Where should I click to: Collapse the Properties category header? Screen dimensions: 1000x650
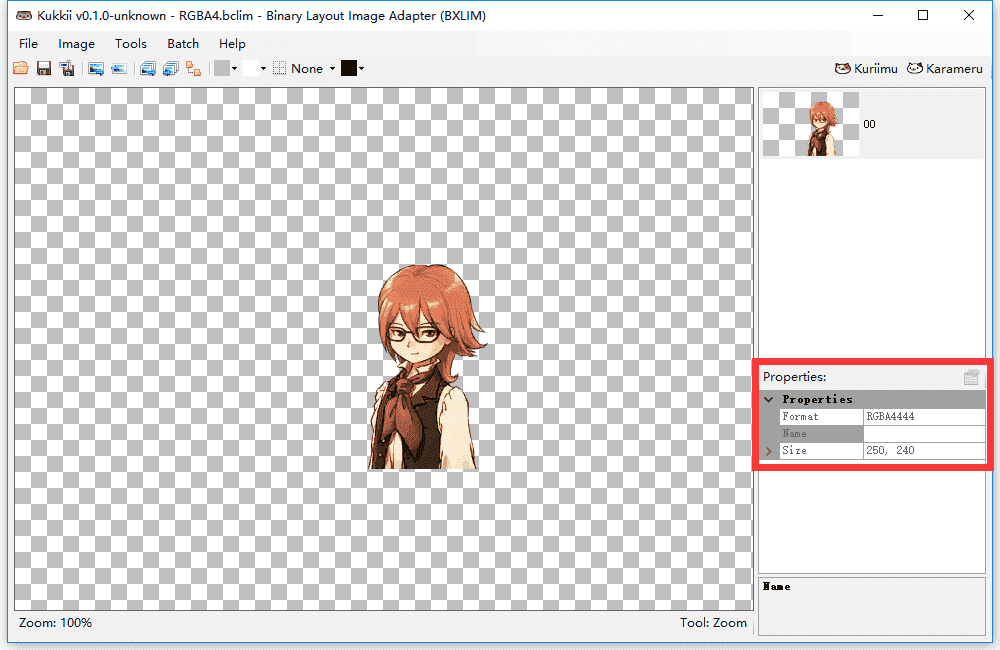click(769, 399)
